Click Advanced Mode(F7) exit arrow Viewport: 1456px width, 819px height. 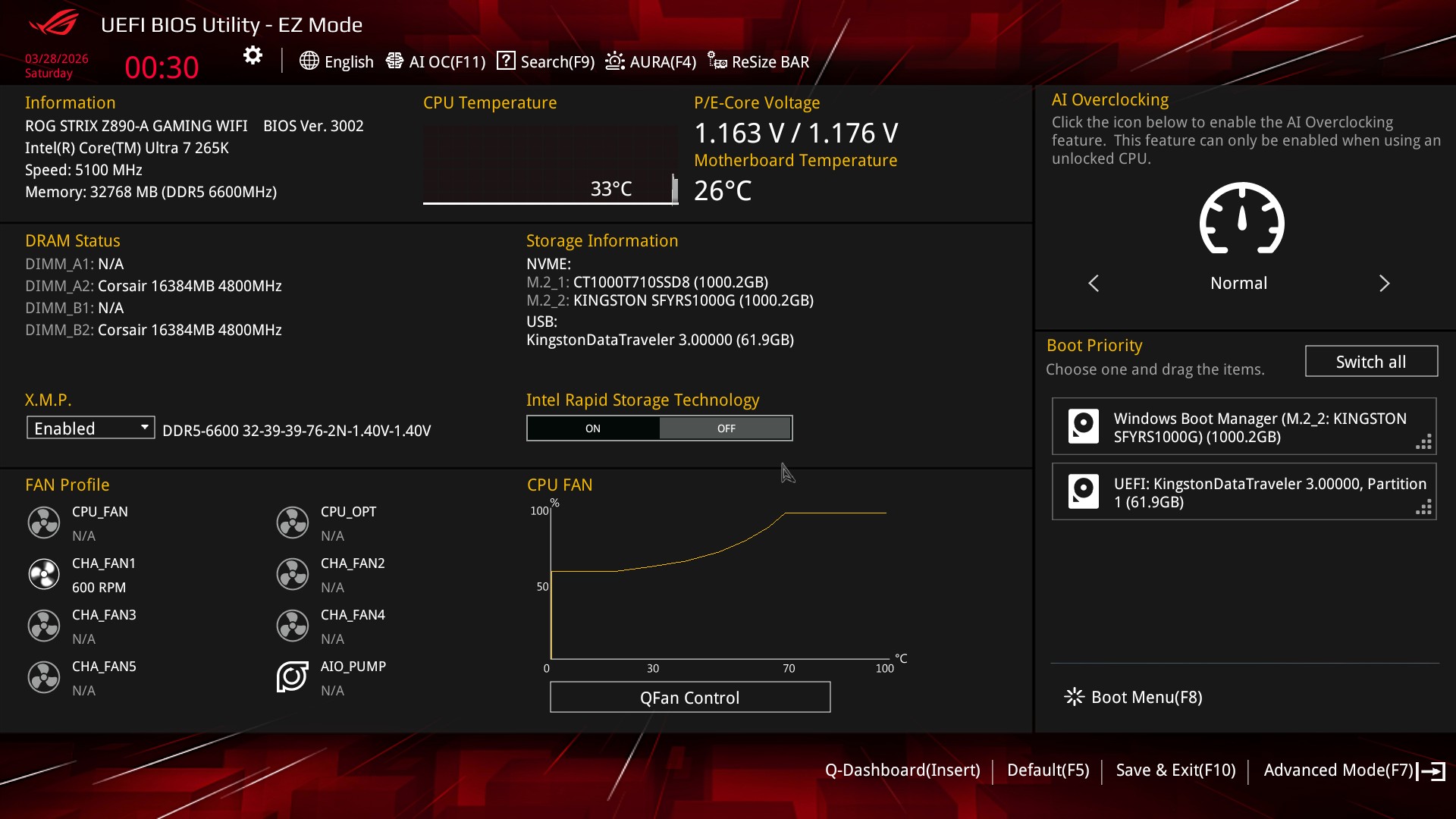tap(1431, 771)
